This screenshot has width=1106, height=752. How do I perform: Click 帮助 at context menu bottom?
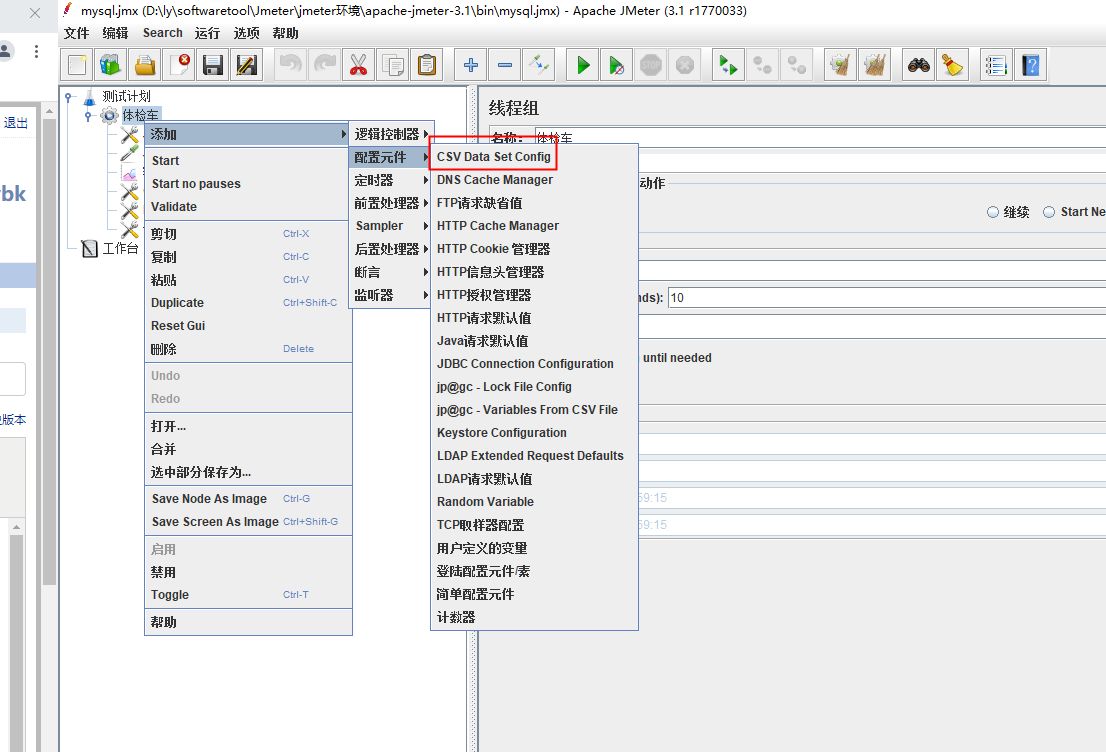click(248, 622)
